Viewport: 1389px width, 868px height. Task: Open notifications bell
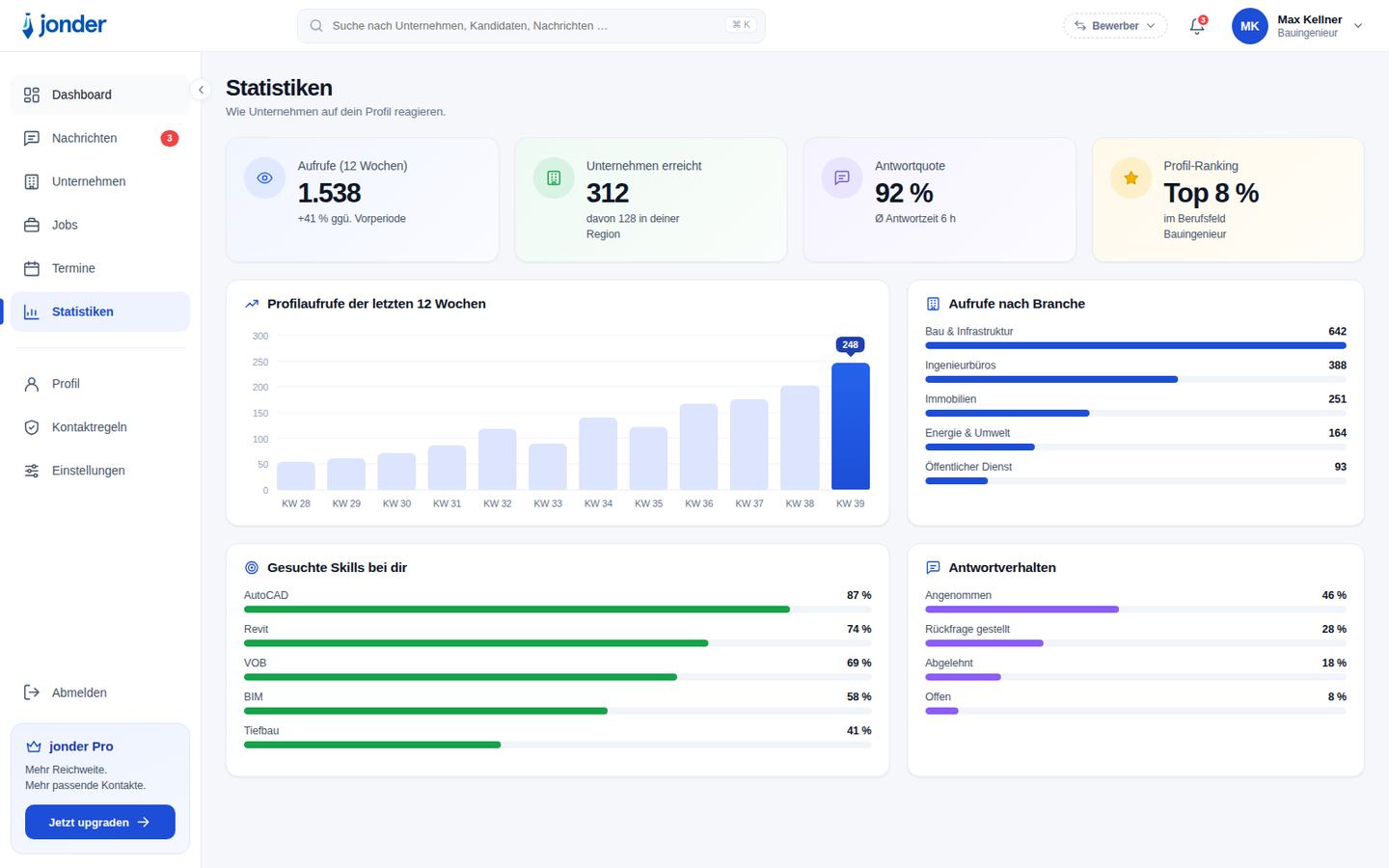pyautogui.click(x=1197, y=26)
